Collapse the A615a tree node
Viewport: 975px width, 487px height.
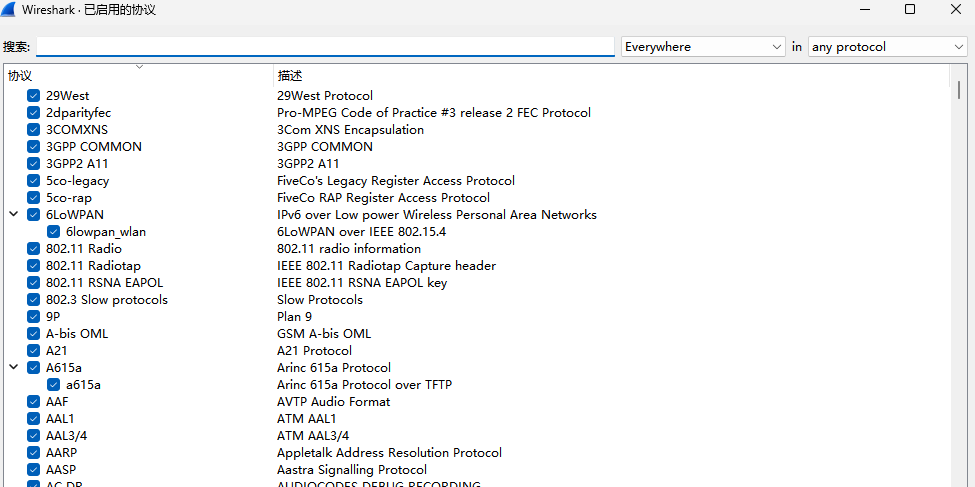[x=13, y=368]
